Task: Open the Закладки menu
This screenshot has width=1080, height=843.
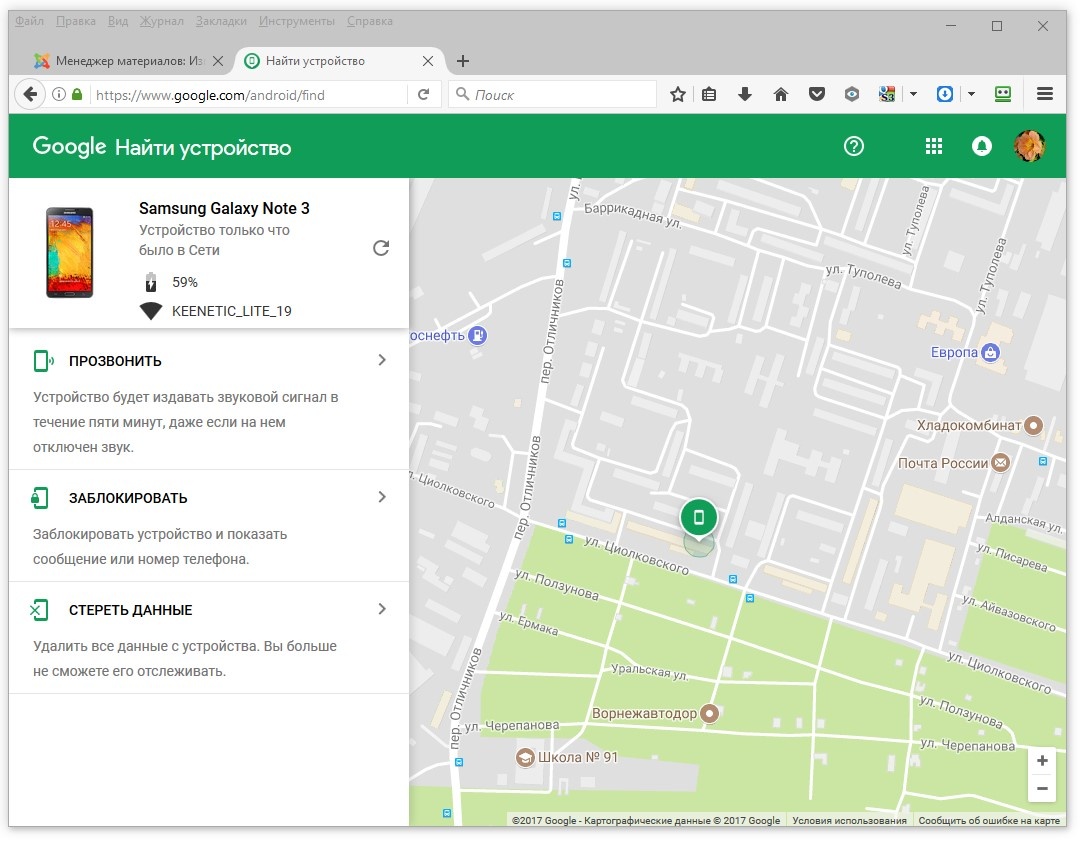Action: click(x=221, y=21)
